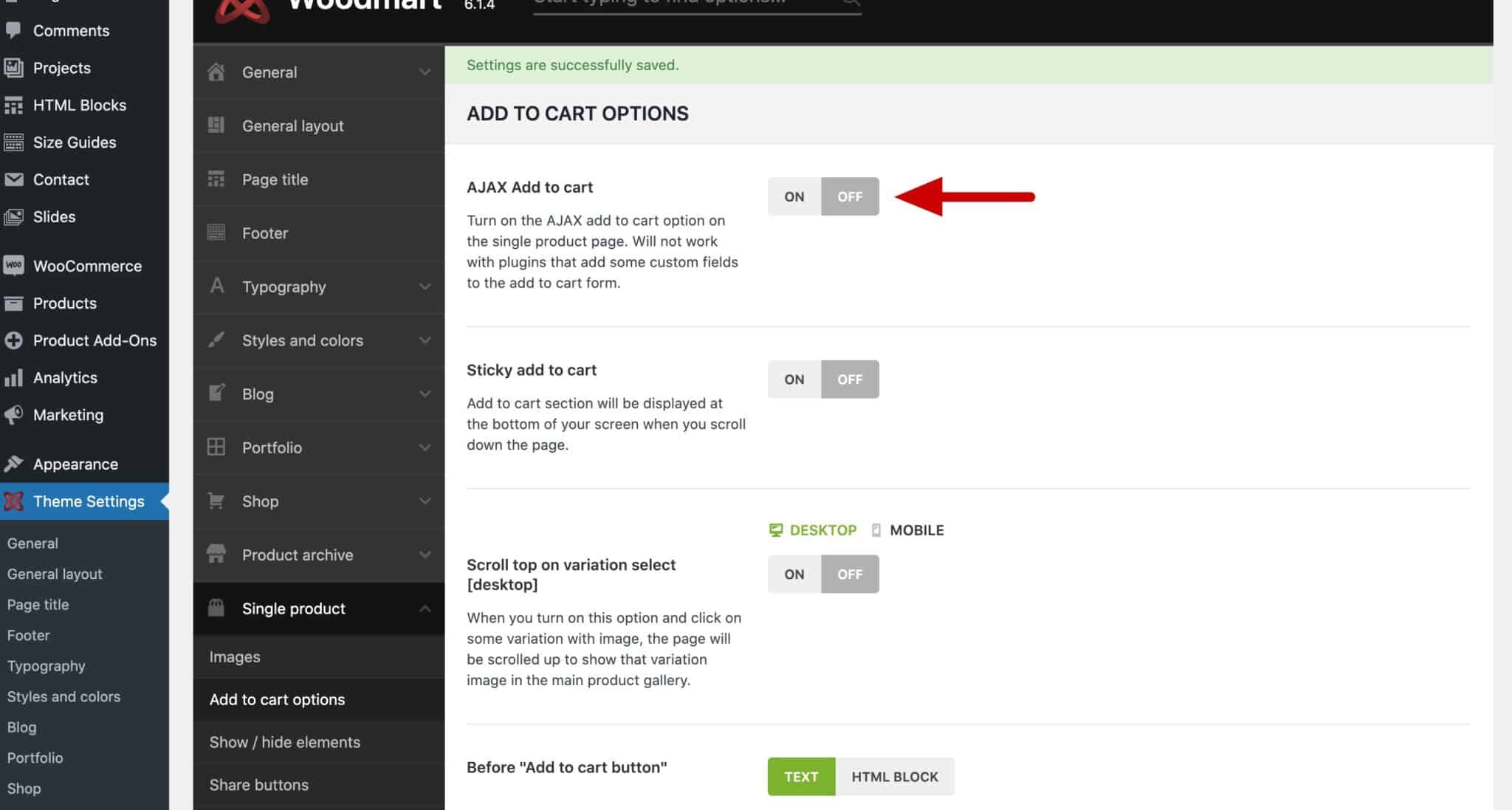Select the Products sidebar icon
Image resolution: width=1512 pixels, height=810 pixels.
click(15, 303)
